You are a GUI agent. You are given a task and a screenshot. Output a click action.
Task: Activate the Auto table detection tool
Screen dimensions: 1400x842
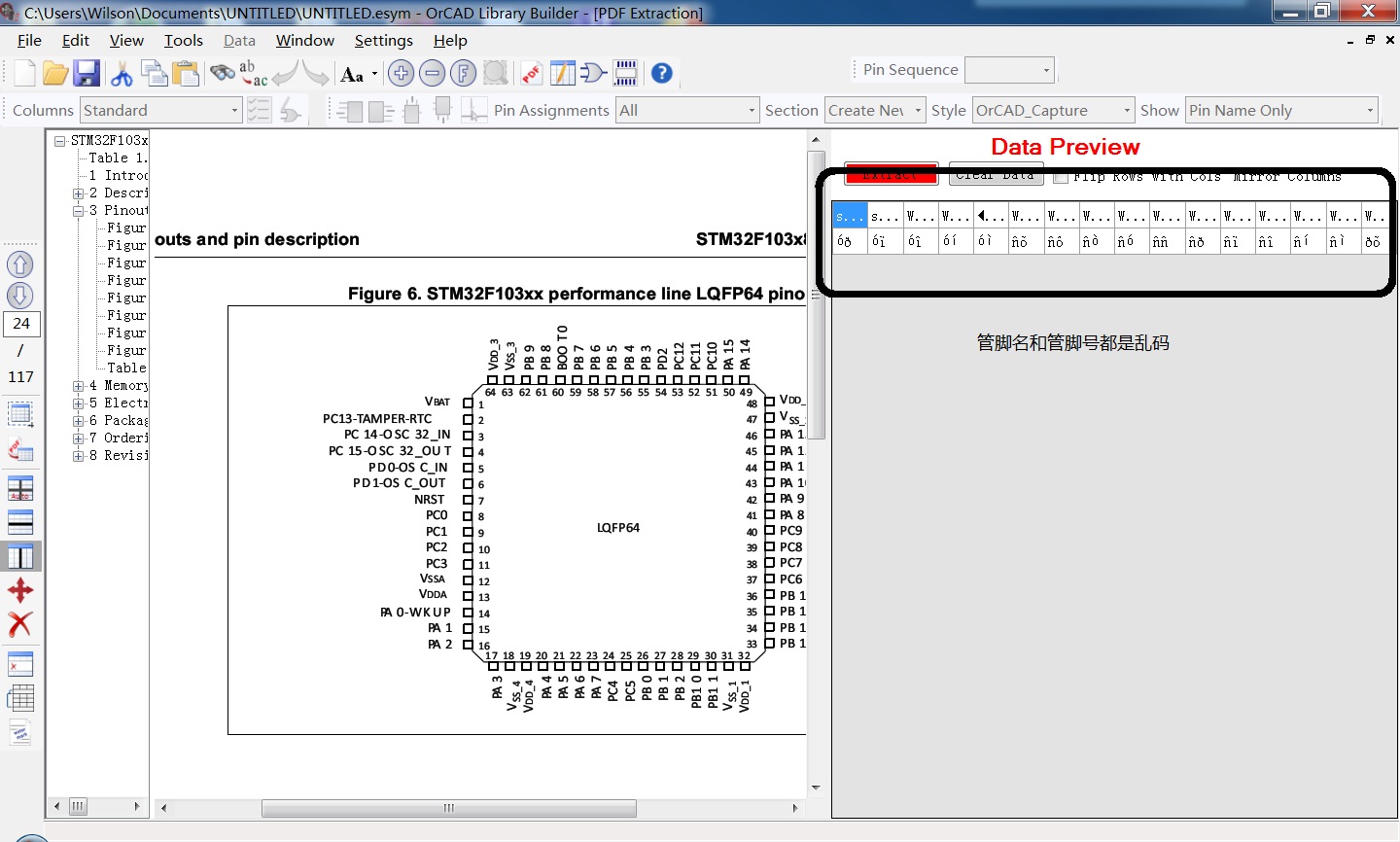click(20, 488)
